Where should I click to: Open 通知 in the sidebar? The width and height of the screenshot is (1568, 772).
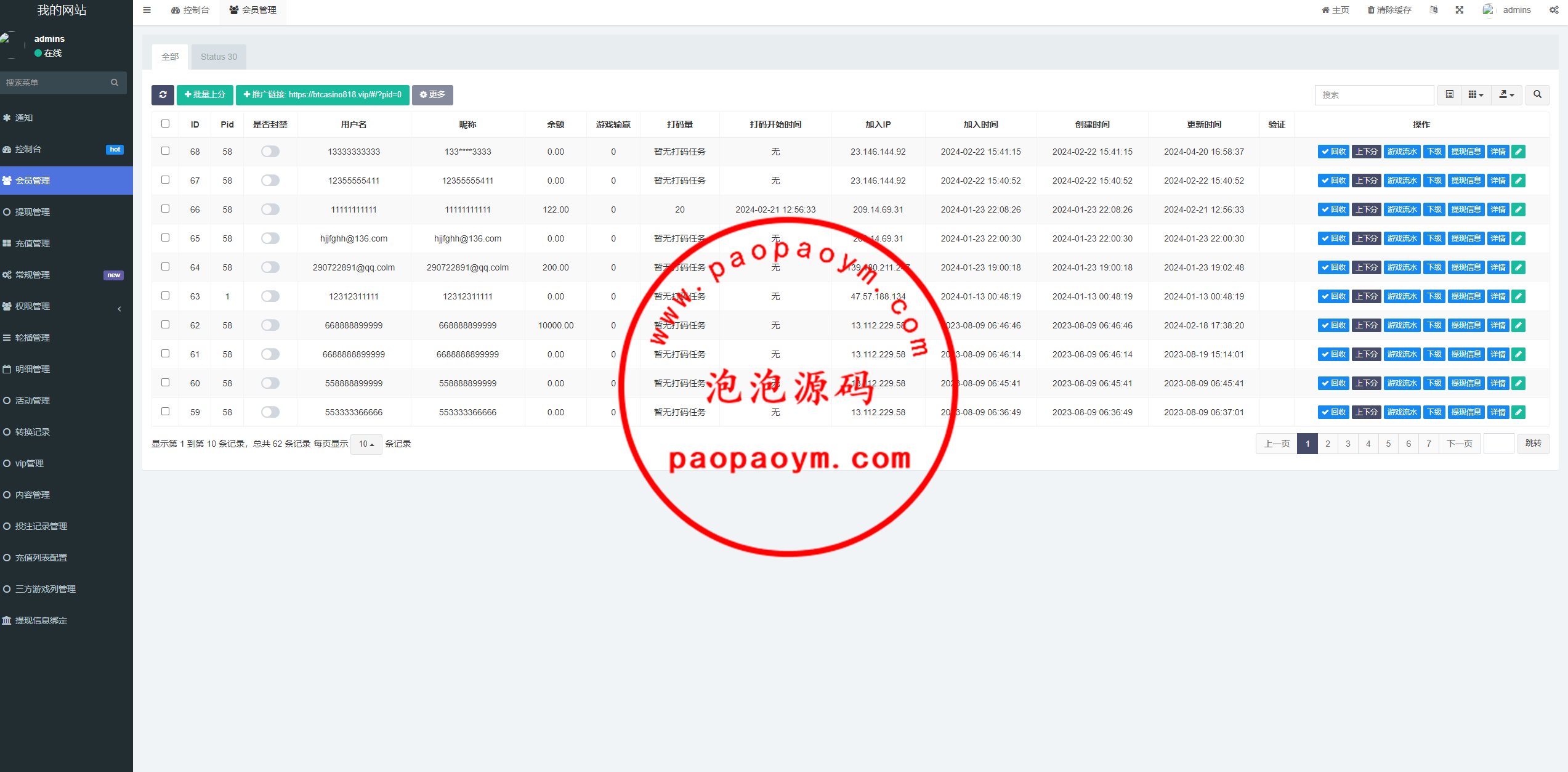pyautogui.click(x=67, y=118)
